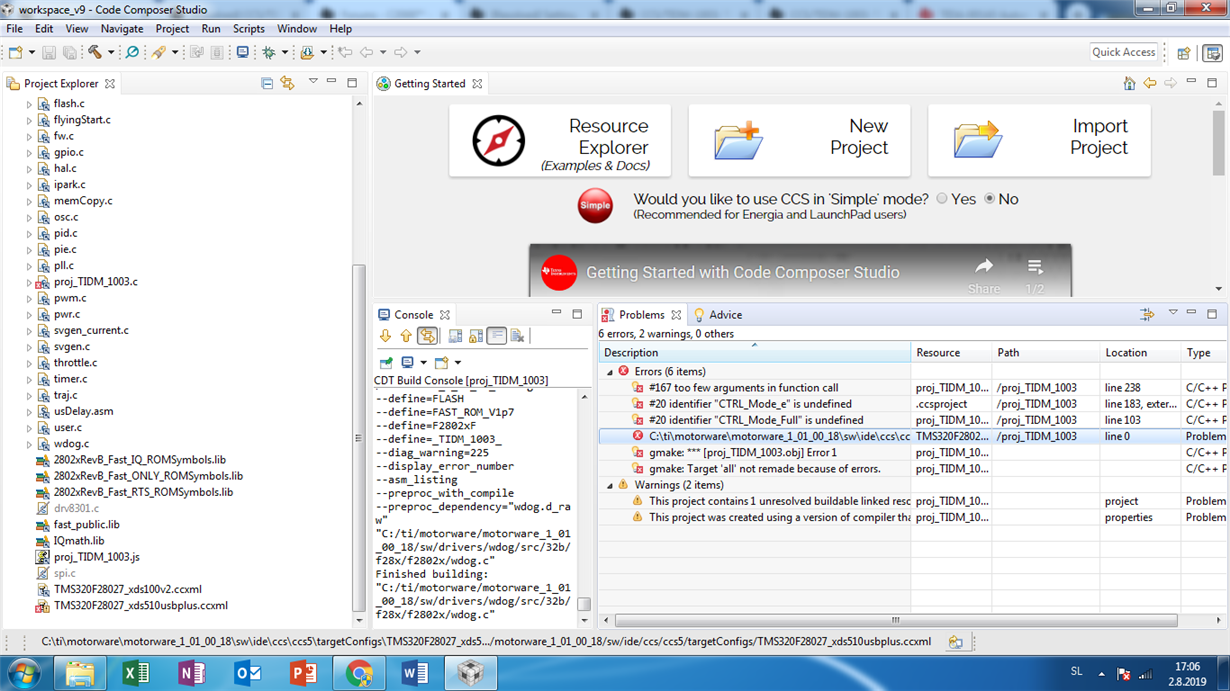Select the Problems tab
Viewport: 1230px width, 691px height.
click(641, 315)
